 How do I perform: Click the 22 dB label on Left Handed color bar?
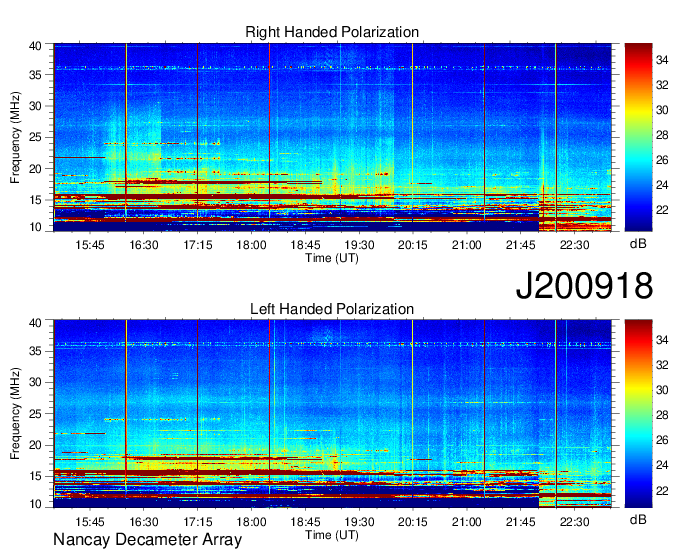point(662,491)
